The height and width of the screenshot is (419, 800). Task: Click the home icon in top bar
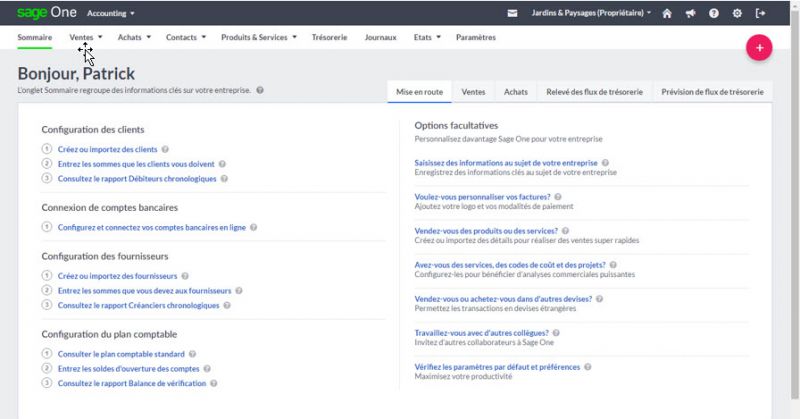(669, 13)
